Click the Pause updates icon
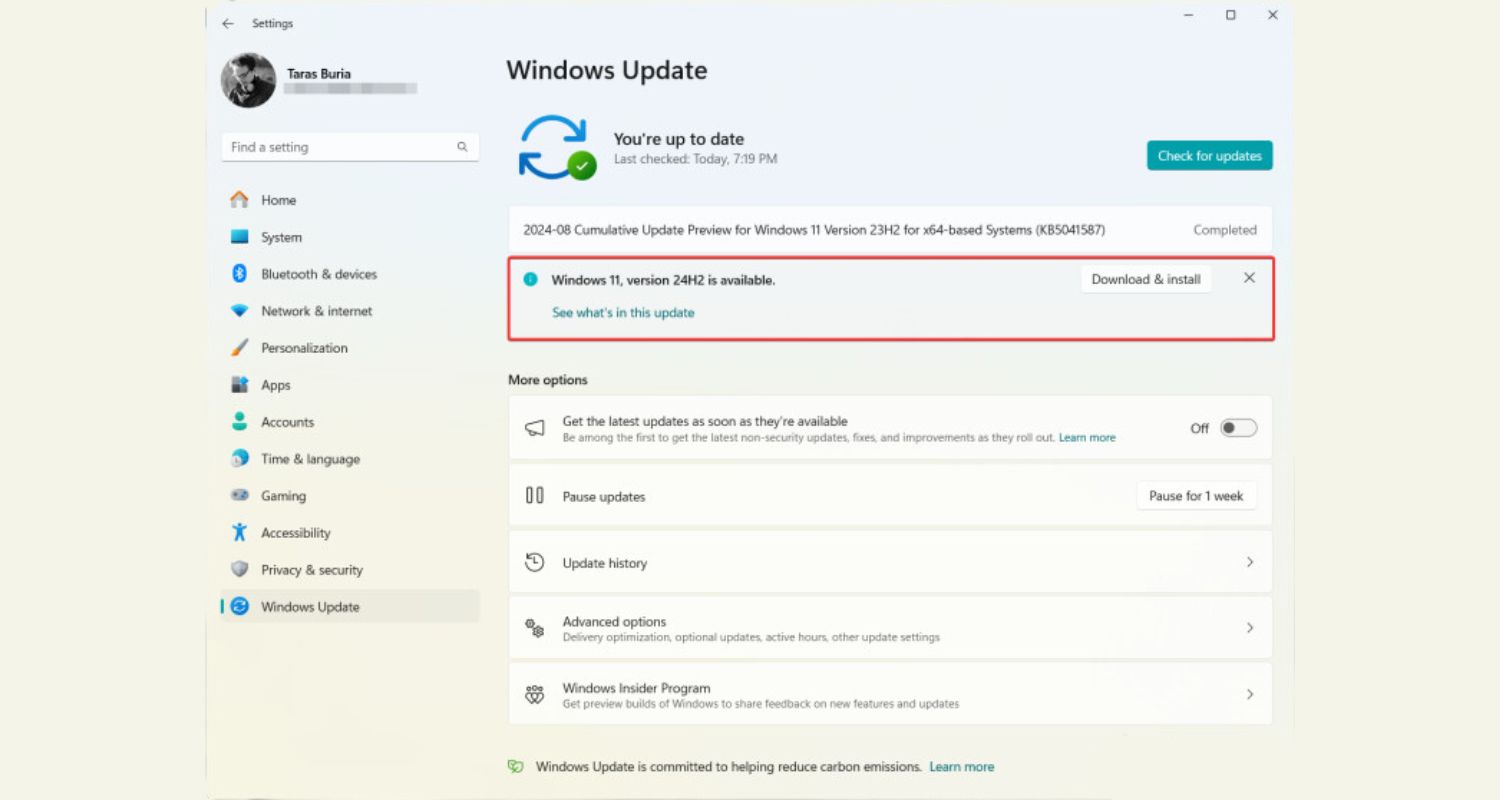This screenshot has width=1500, height=800. 535,495
